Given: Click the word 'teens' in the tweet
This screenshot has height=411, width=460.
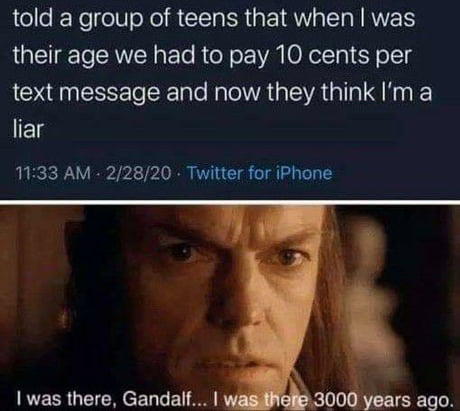Looking at the screenshot, I should [x=206, y=19].
